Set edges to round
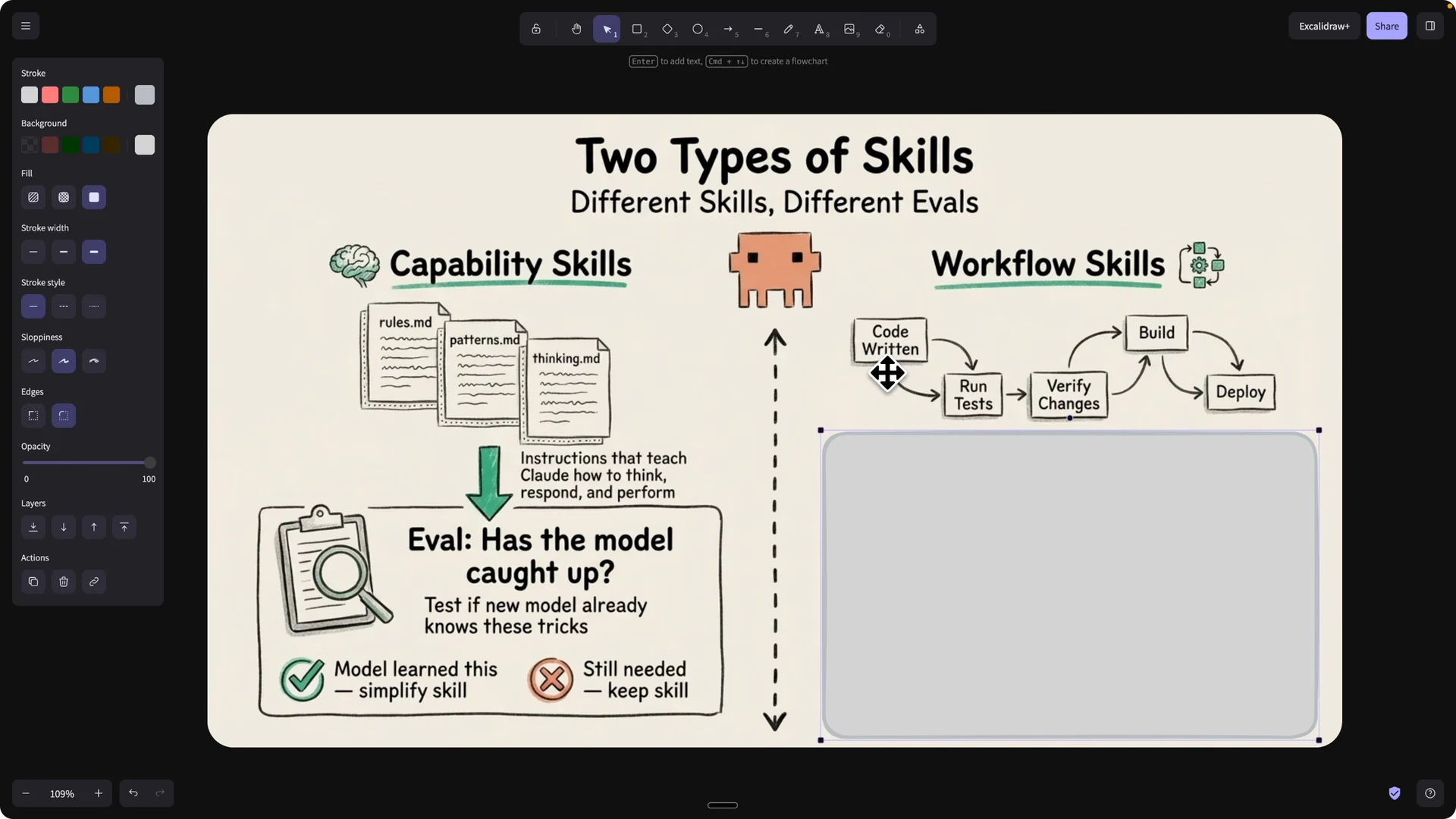Image resolution: width=1456 pixels, height=819 pixels. [64, 416]
